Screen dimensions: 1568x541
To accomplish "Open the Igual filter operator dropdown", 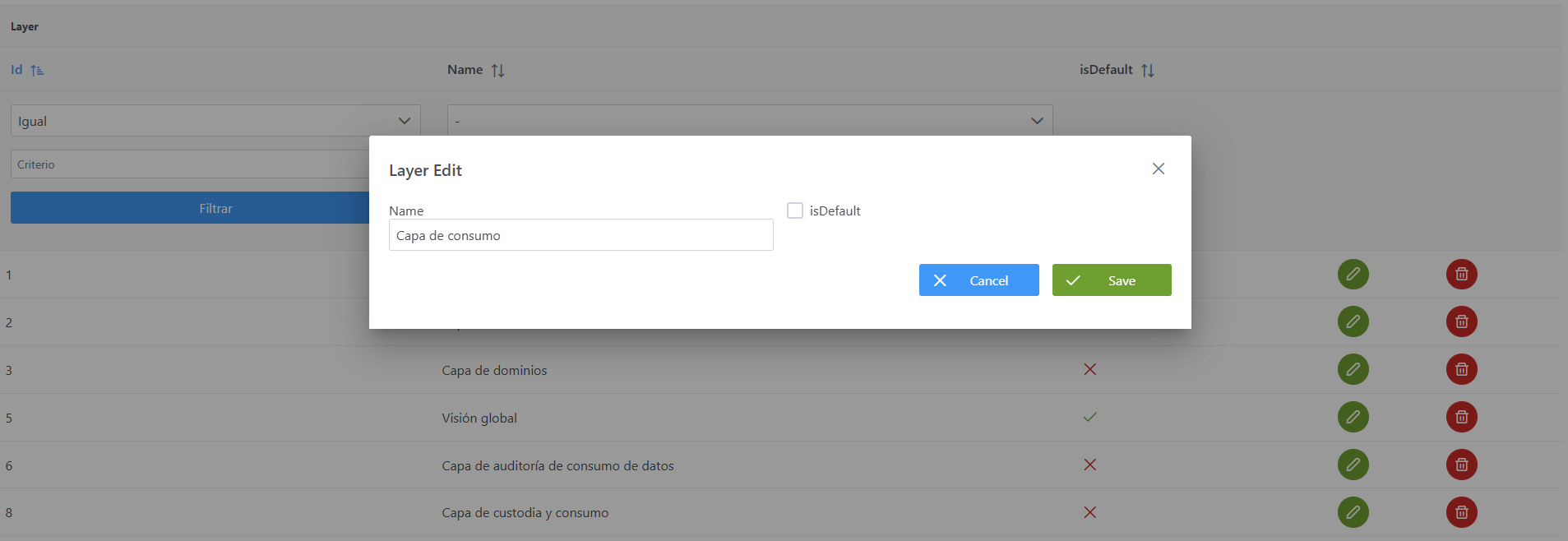I will (215, 121).
